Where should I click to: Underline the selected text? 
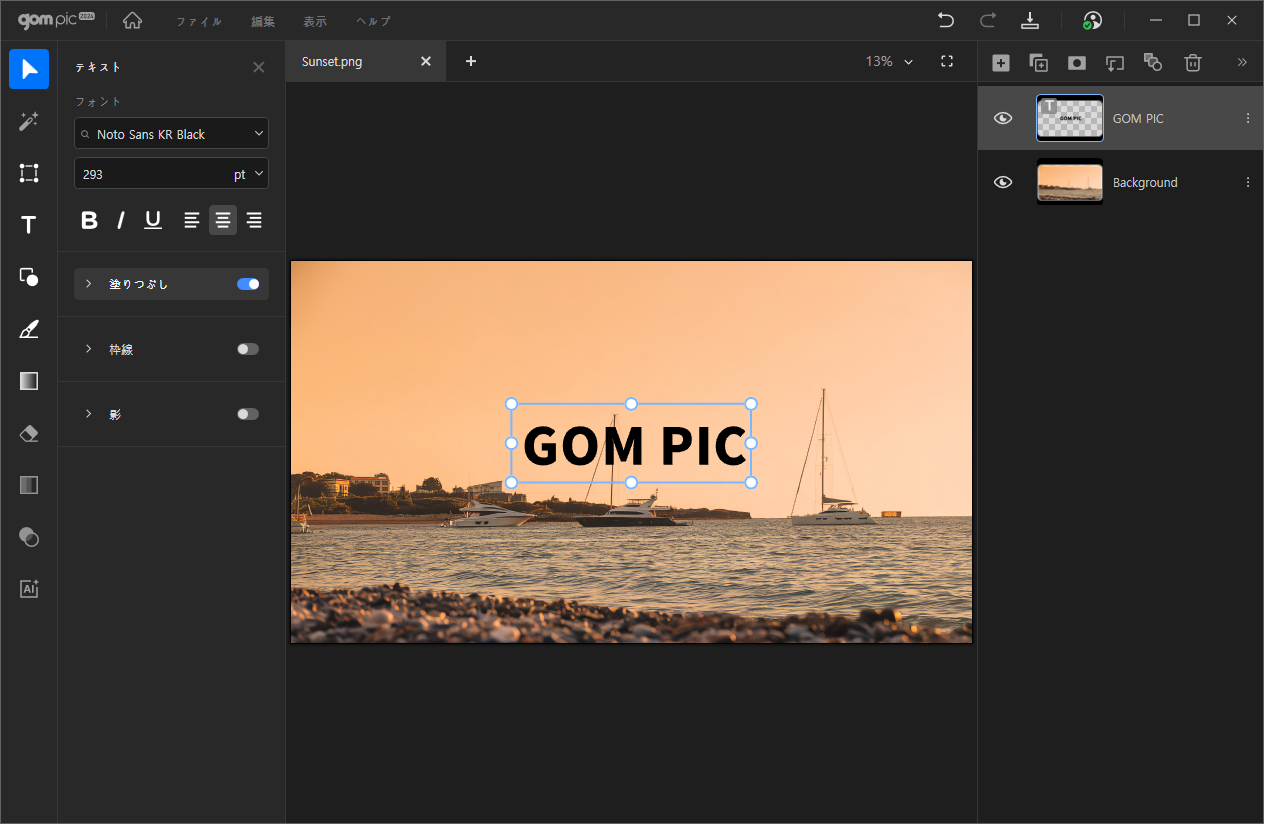[x=153, y=220]
